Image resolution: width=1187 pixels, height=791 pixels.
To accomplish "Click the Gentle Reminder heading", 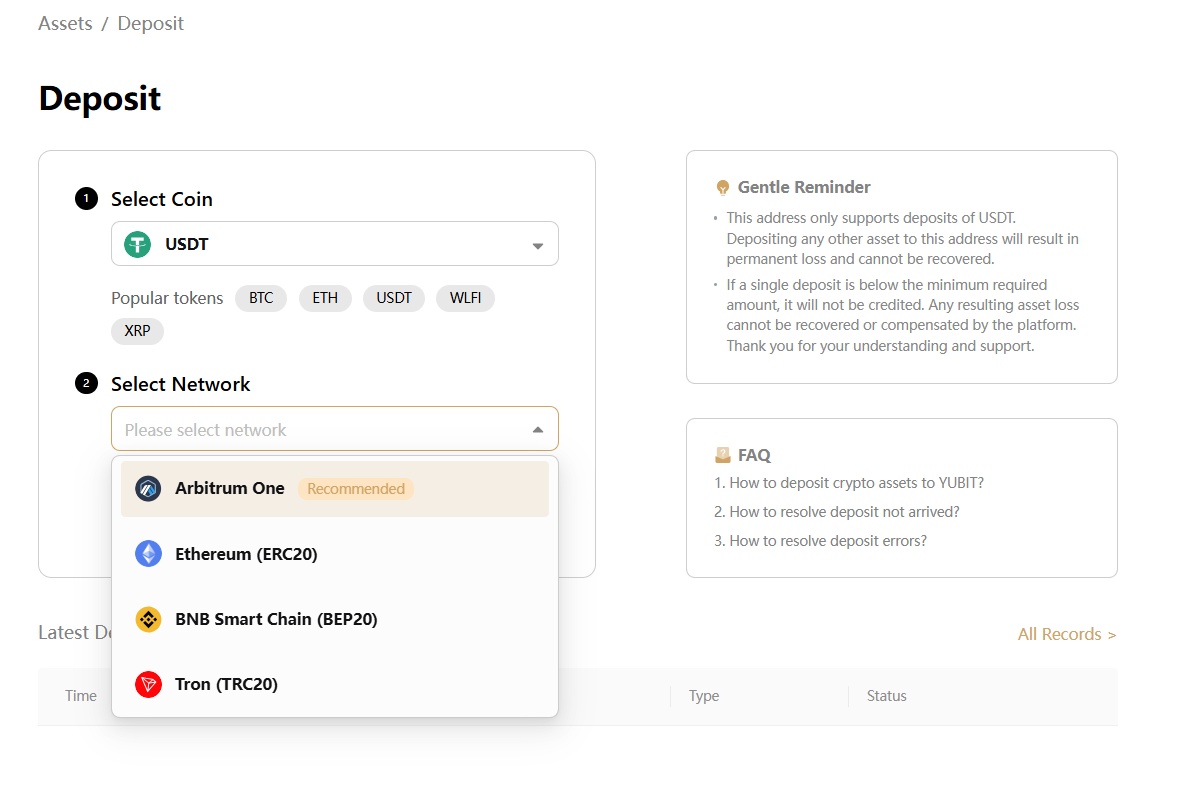I will pos(804,187).
